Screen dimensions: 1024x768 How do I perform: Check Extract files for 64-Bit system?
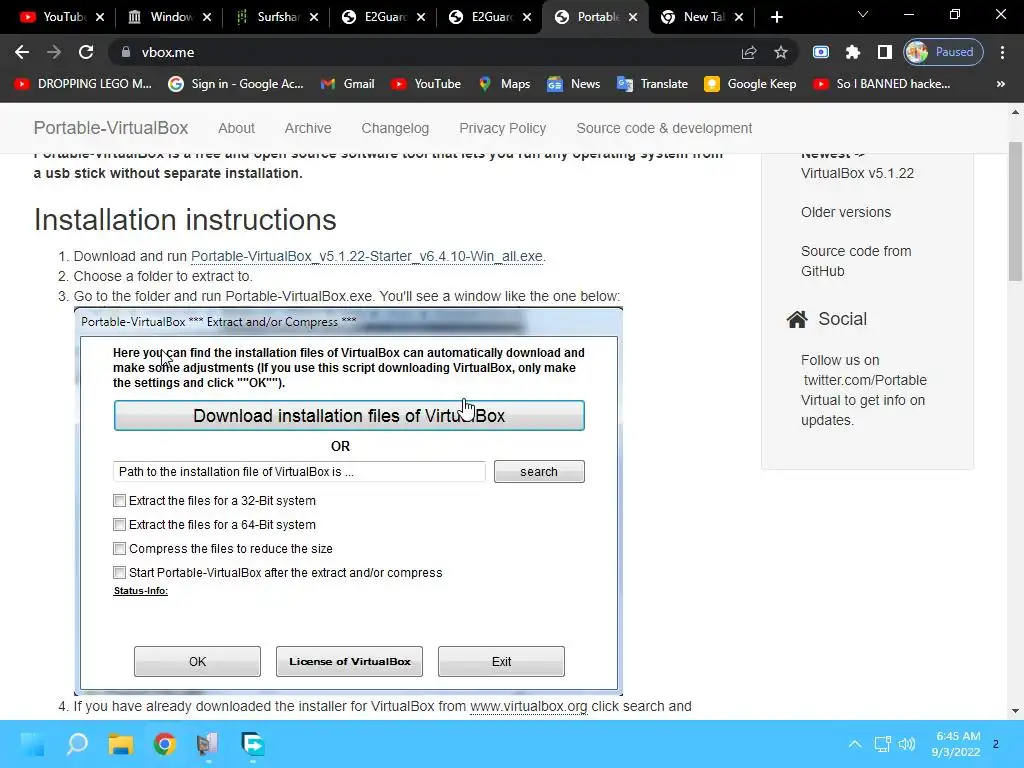click(x=119, y=524)
